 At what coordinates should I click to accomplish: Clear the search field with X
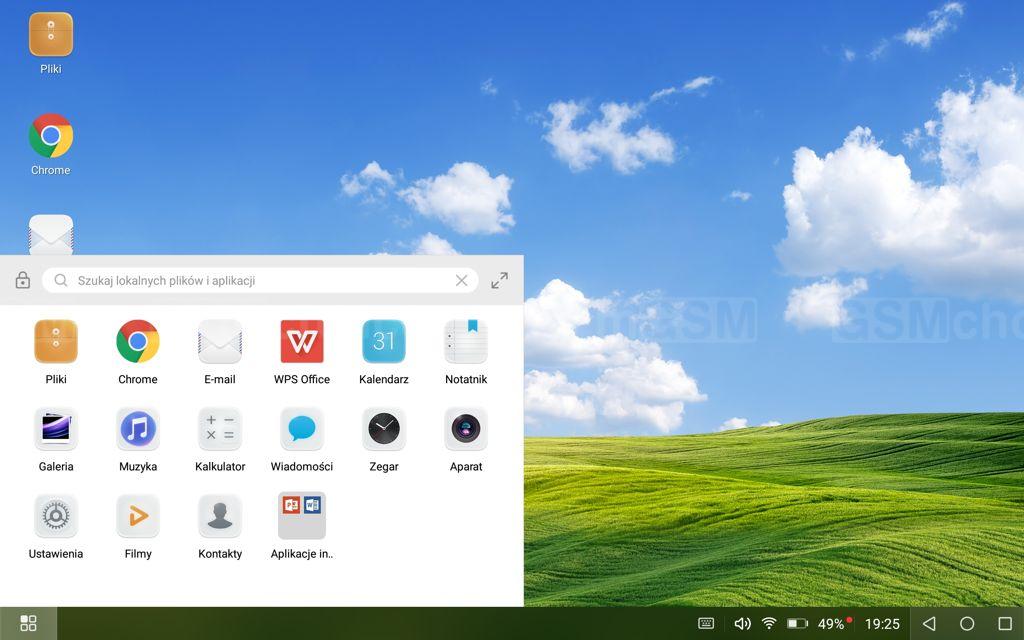point(461,281)
